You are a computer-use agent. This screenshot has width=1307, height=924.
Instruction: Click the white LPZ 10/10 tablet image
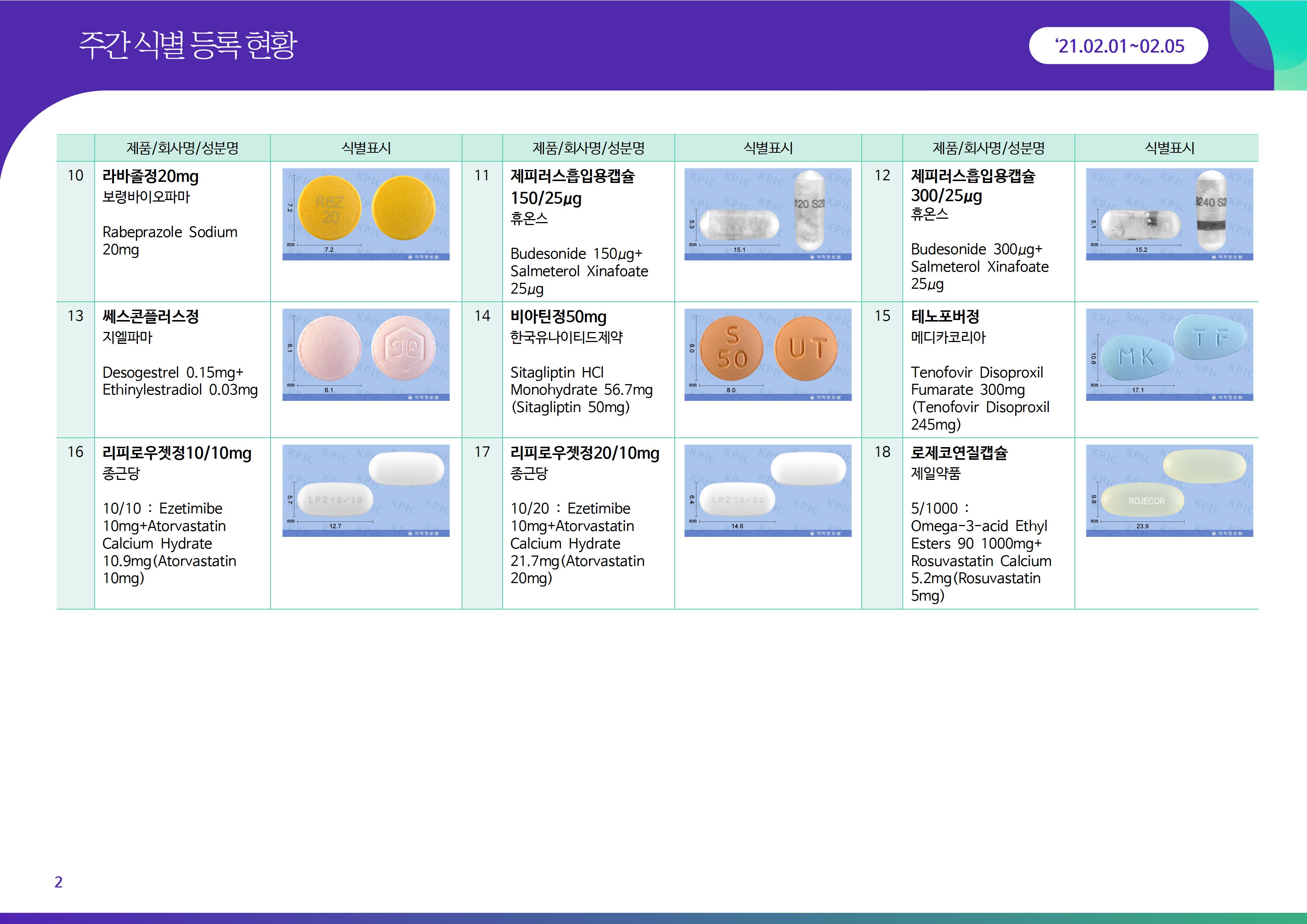365,490
